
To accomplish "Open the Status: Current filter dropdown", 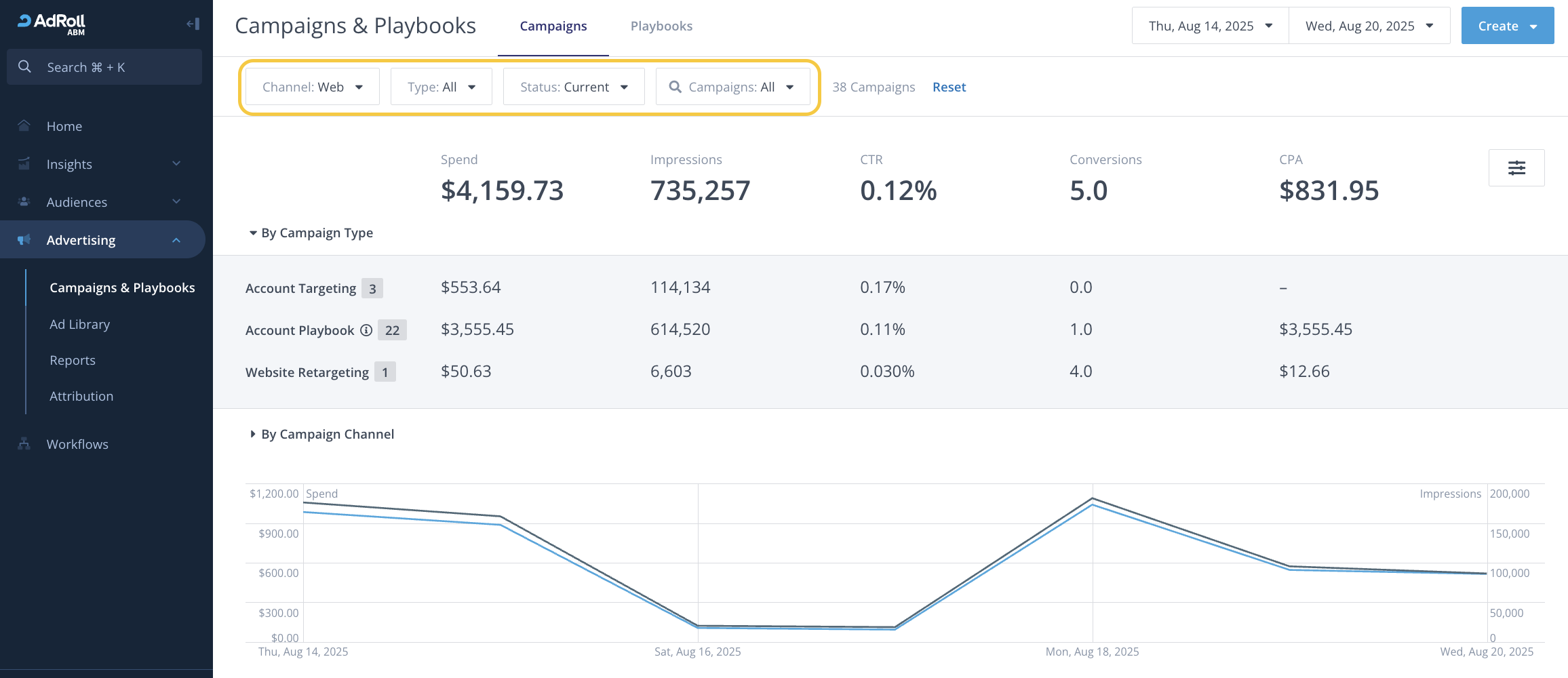I will point(574,87).
